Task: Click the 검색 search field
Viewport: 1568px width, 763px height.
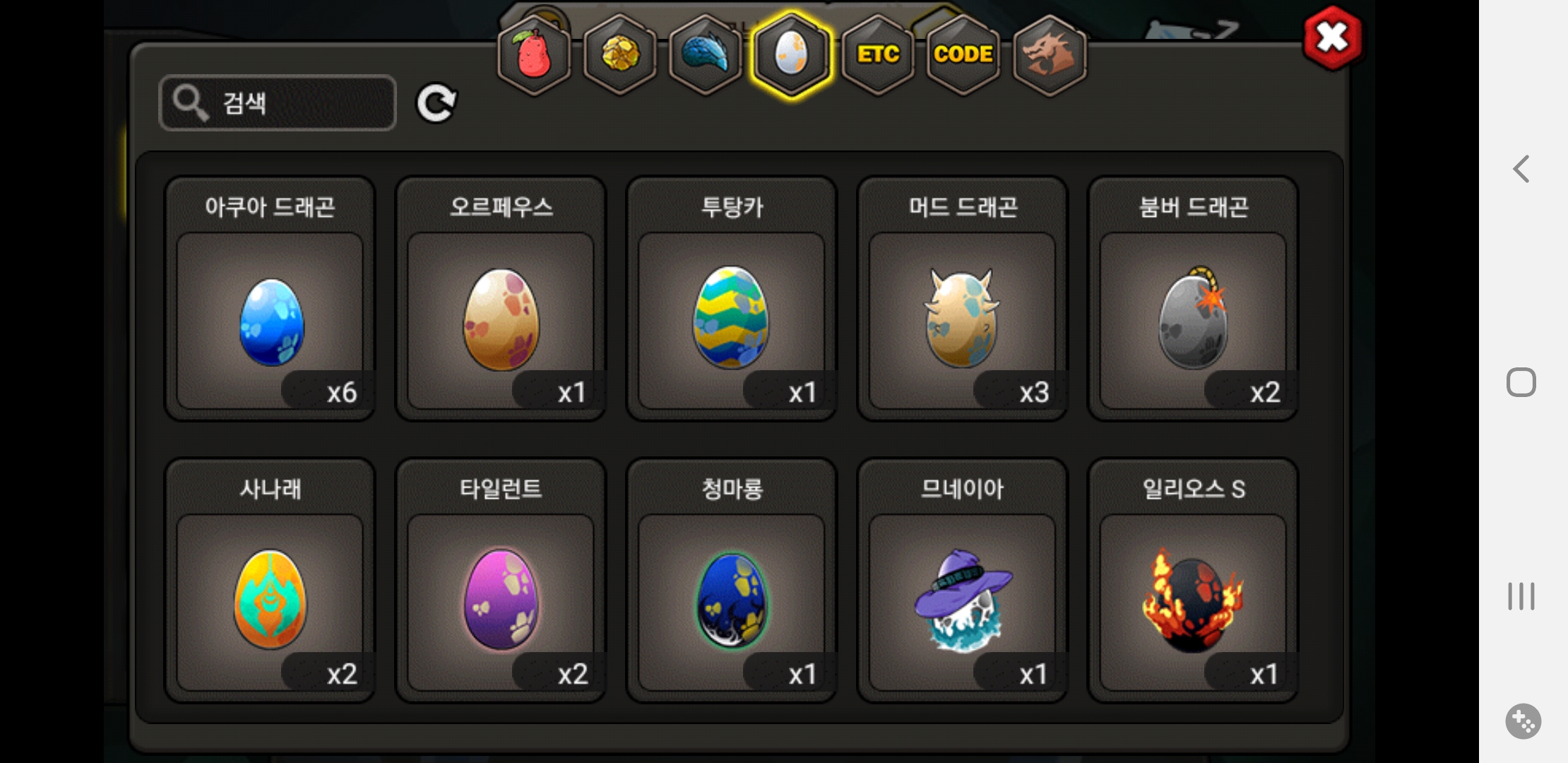Action: tap(278, 103)
